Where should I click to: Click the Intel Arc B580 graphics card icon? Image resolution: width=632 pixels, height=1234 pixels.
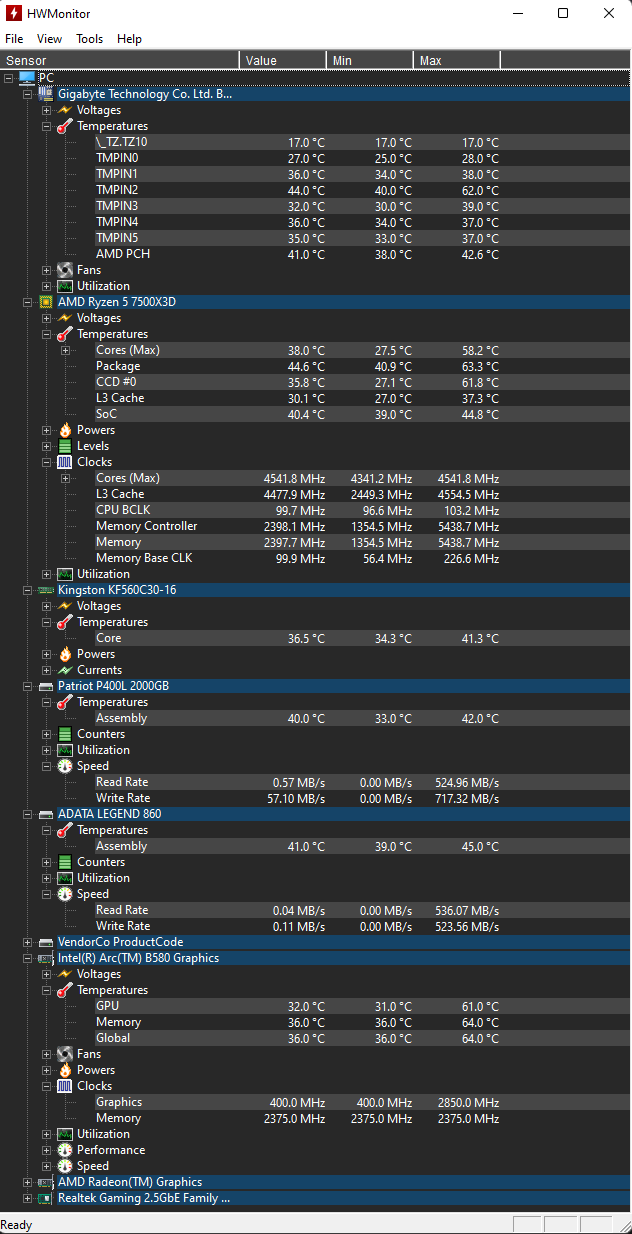tap(46, 958)
